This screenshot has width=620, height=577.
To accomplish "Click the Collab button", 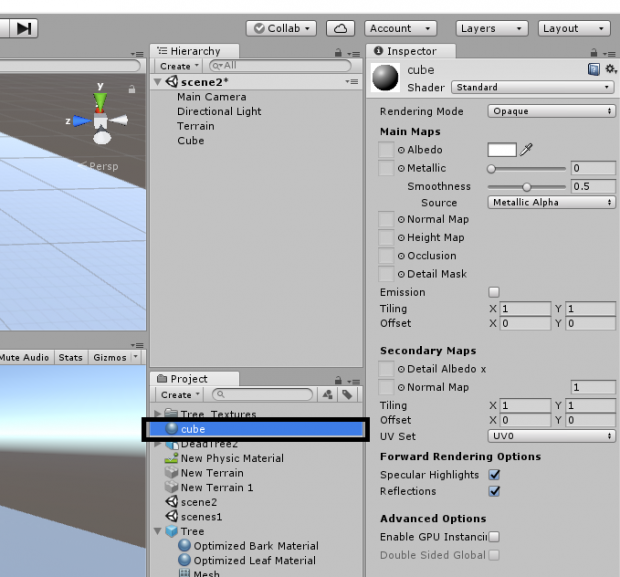I will click(x=281, y=29).
